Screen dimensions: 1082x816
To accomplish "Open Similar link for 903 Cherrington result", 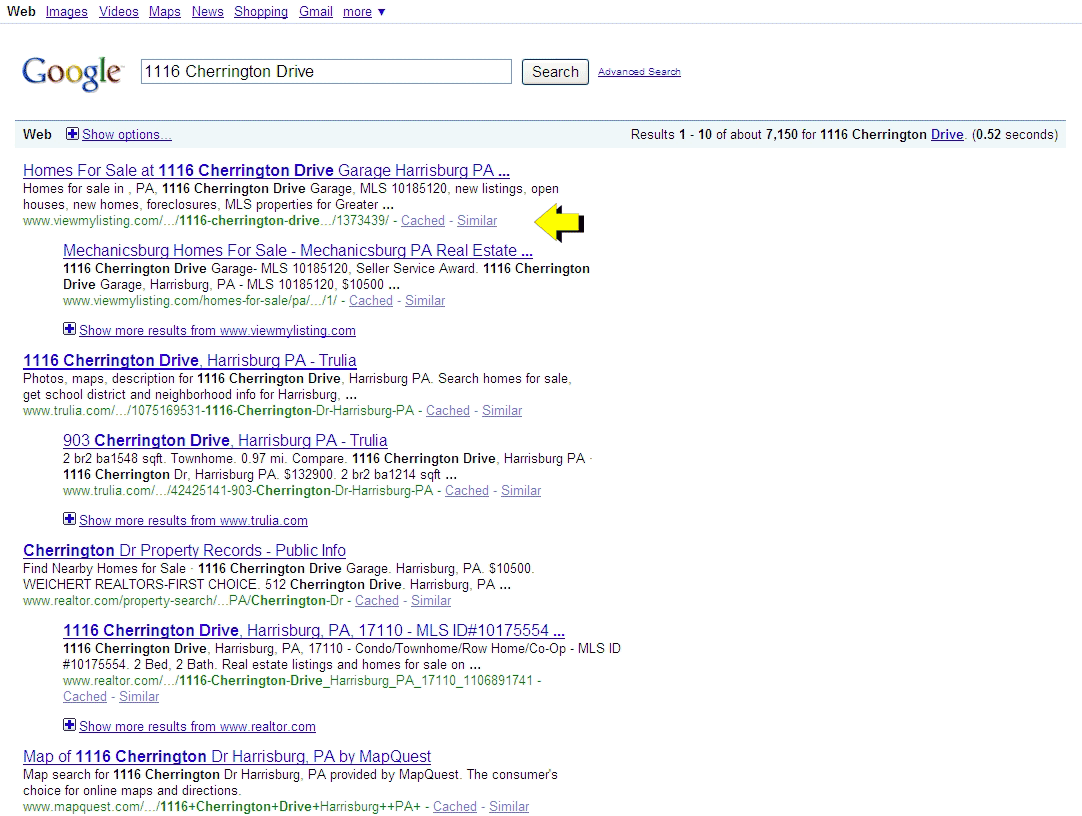I will click(521, 490).
